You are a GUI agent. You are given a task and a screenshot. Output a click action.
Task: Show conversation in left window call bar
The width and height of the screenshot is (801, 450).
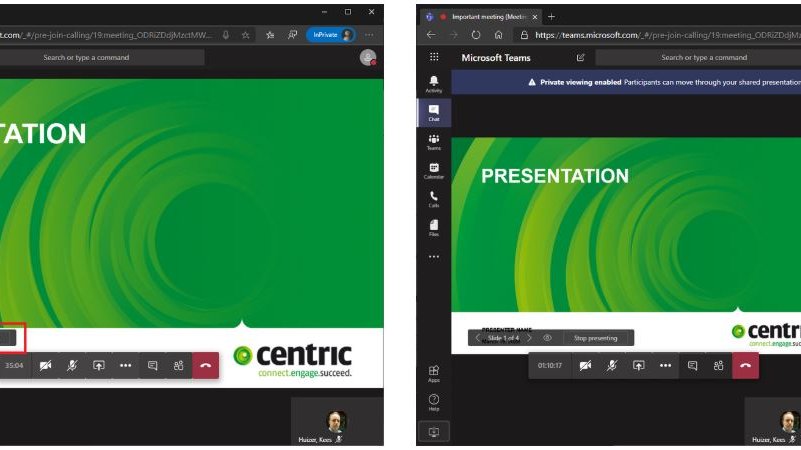(x=152, y=365)
